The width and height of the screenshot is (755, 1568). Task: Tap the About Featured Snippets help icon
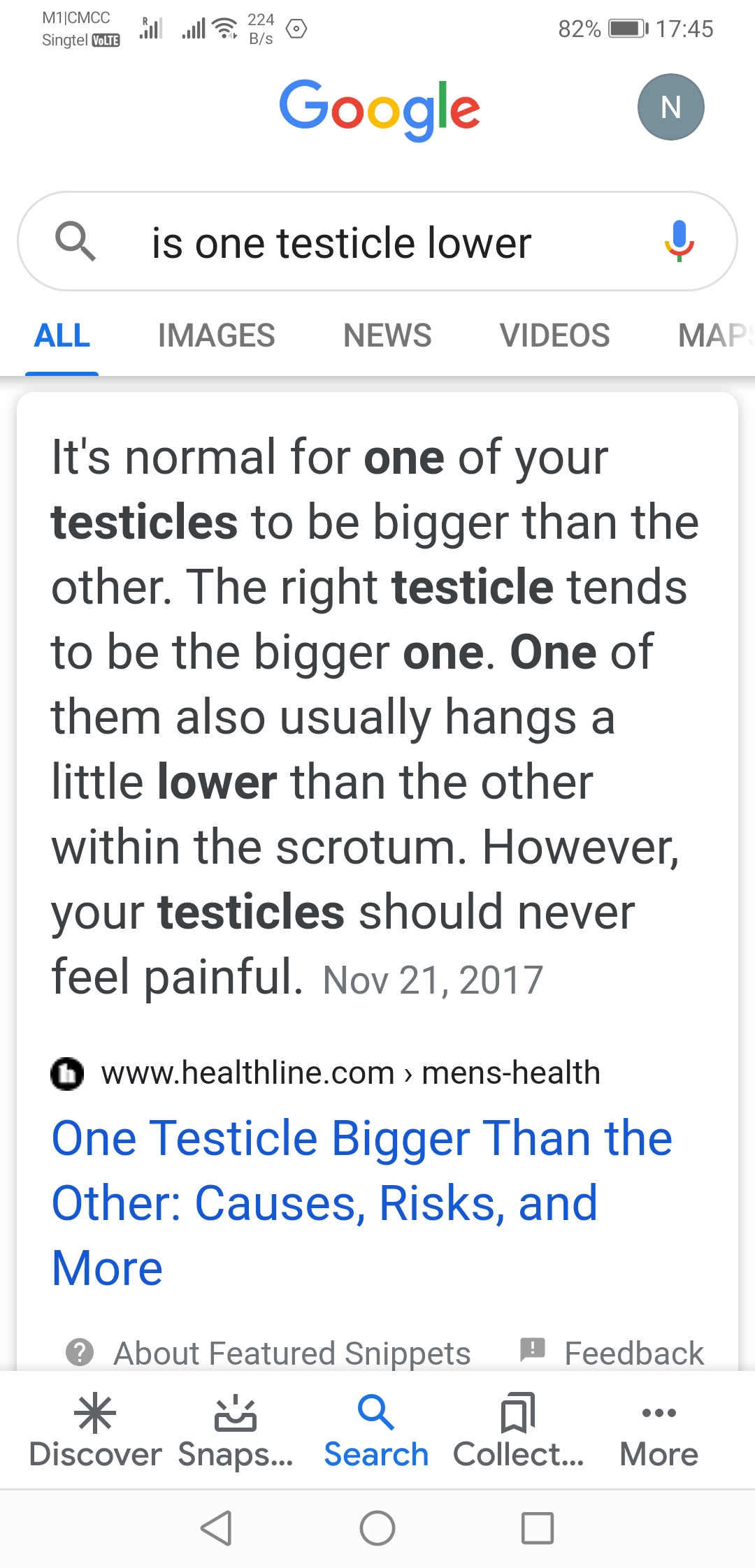[80, 1352]
